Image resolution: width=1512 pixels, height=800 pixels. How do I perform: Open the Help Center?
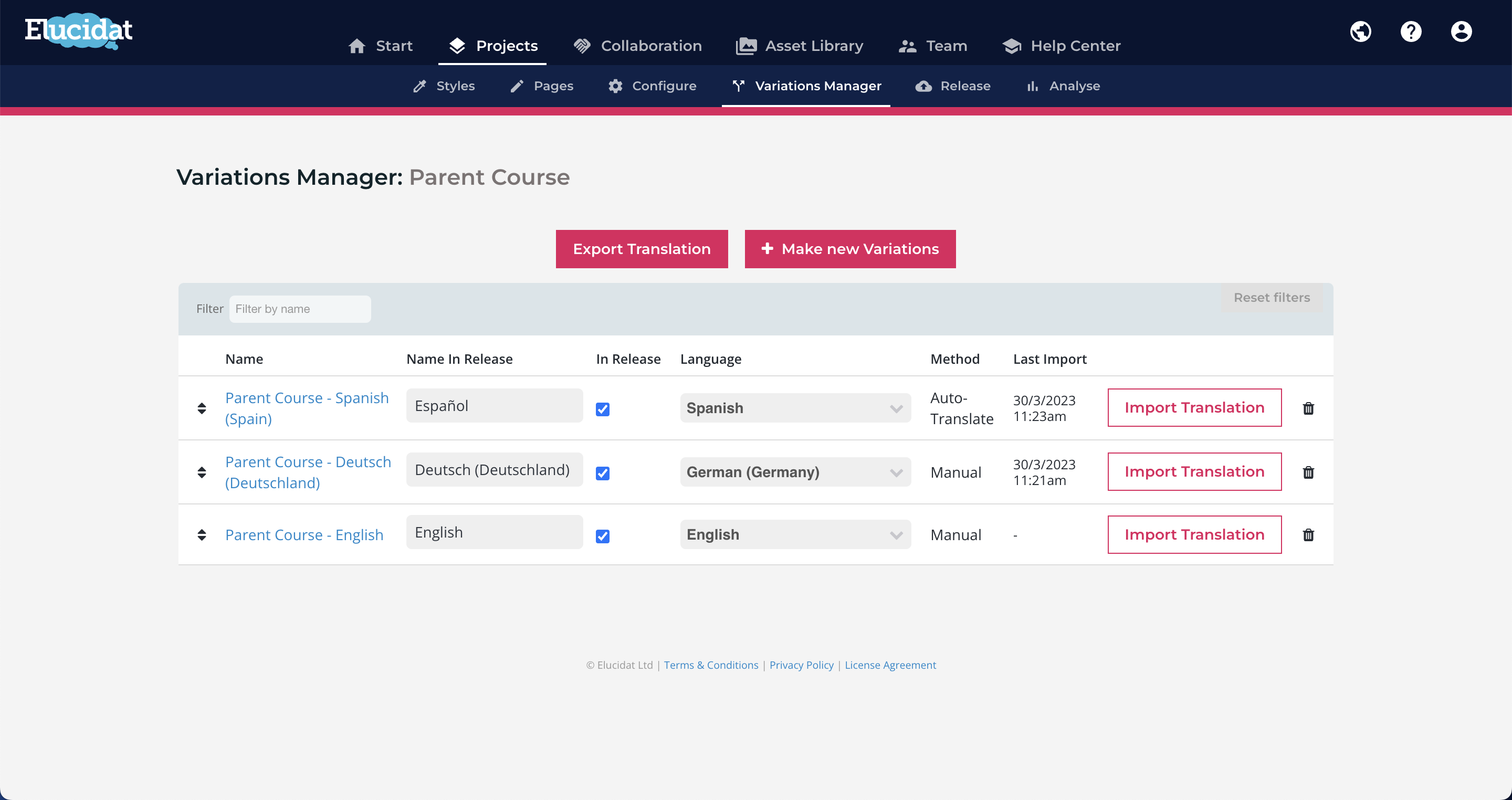[x=1061, y=46]
